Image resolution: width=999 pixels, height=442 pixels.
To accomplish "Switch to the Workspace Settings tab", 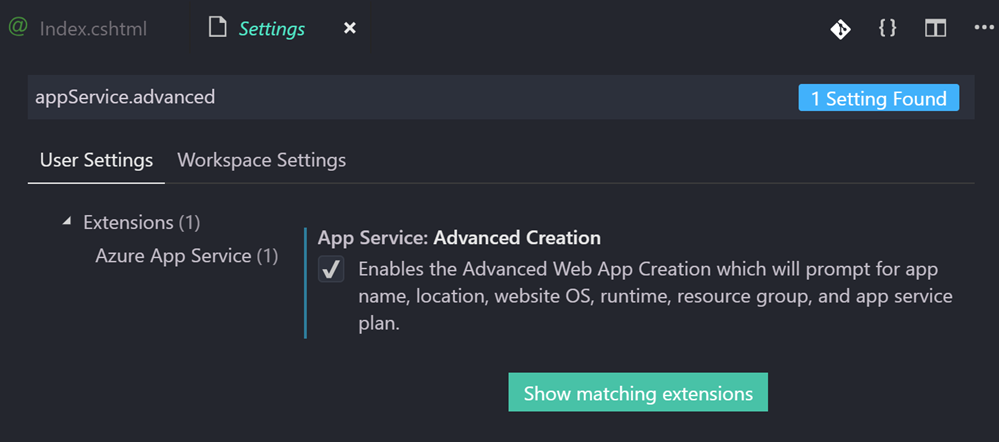I will tap(261, 160).
